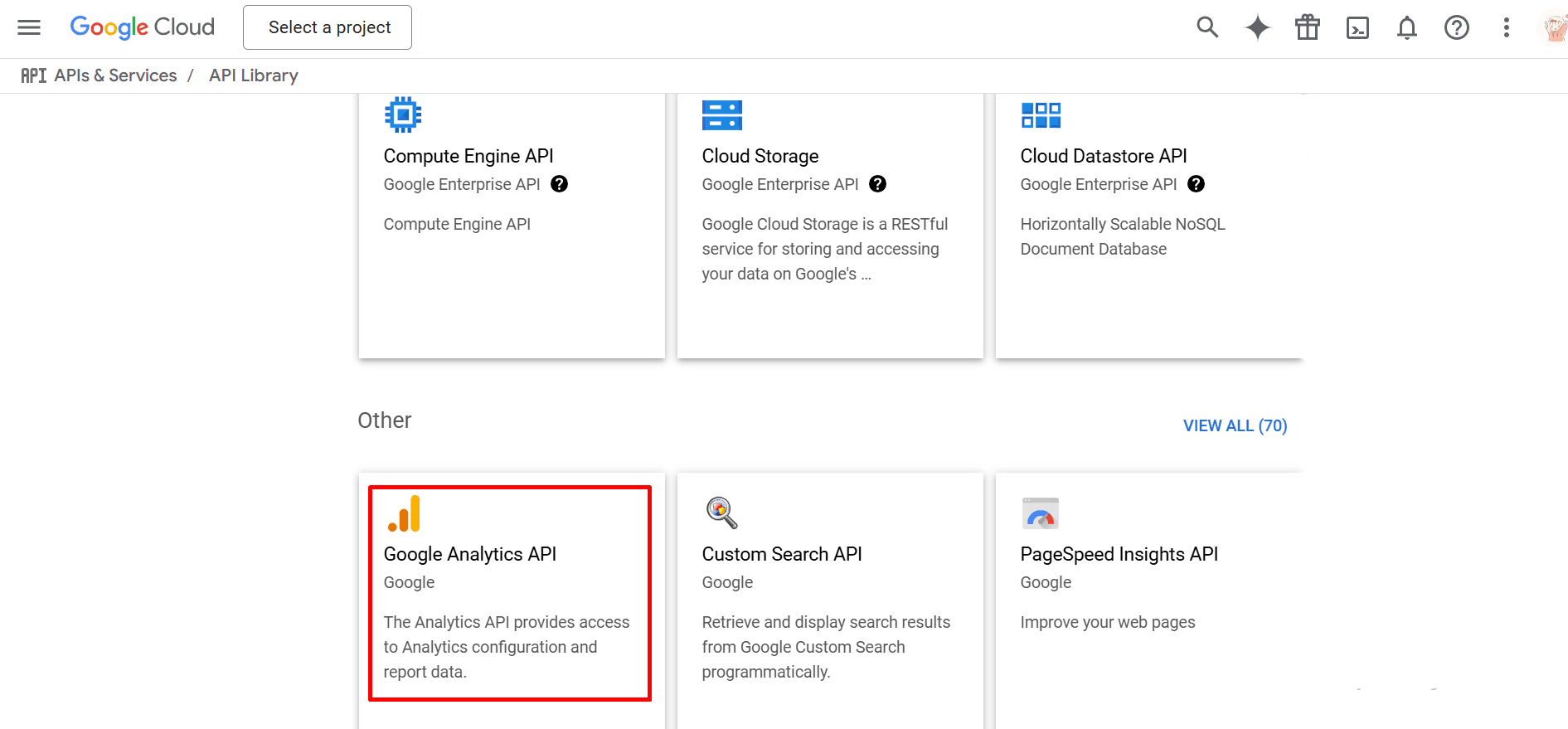
Task: Click the Custom Search magnifier icon
Action: [721, 513]
